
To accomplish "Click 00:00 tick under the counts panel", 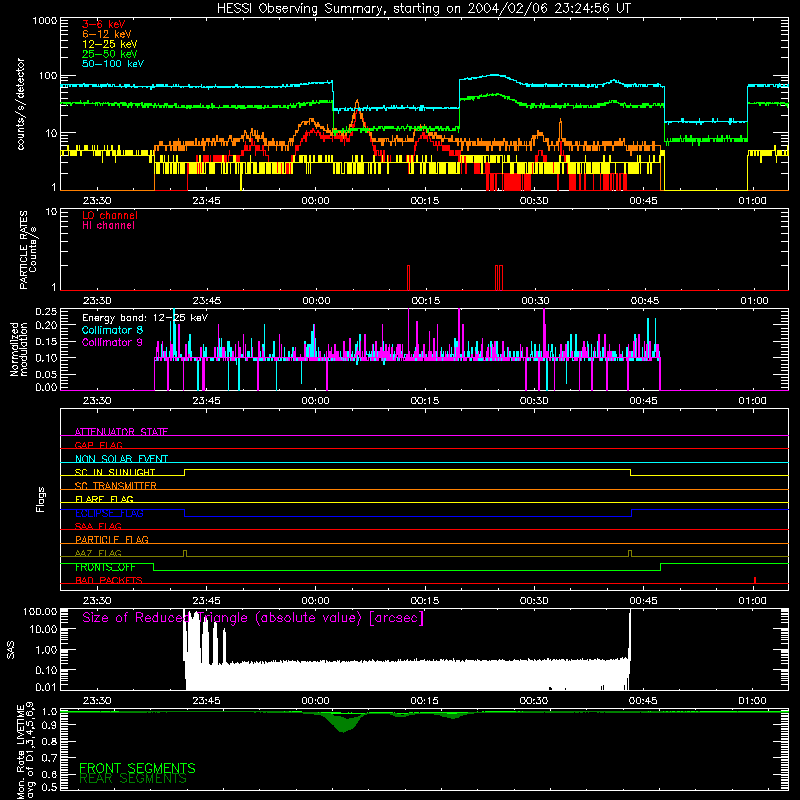I will 315,201.
